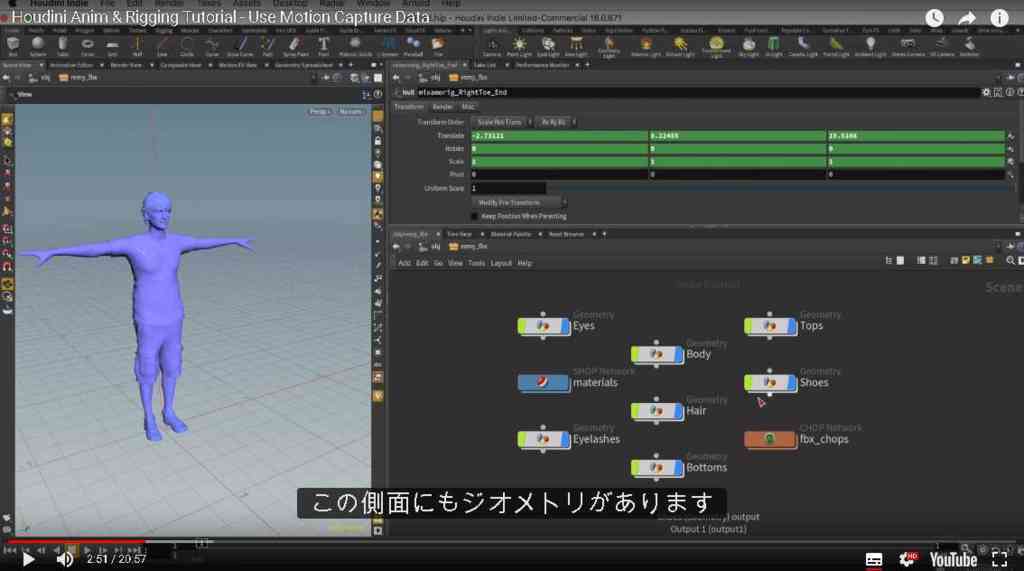
Task: Enable Keep Position When Parenting checkbox
Action: tap(475, 216)
